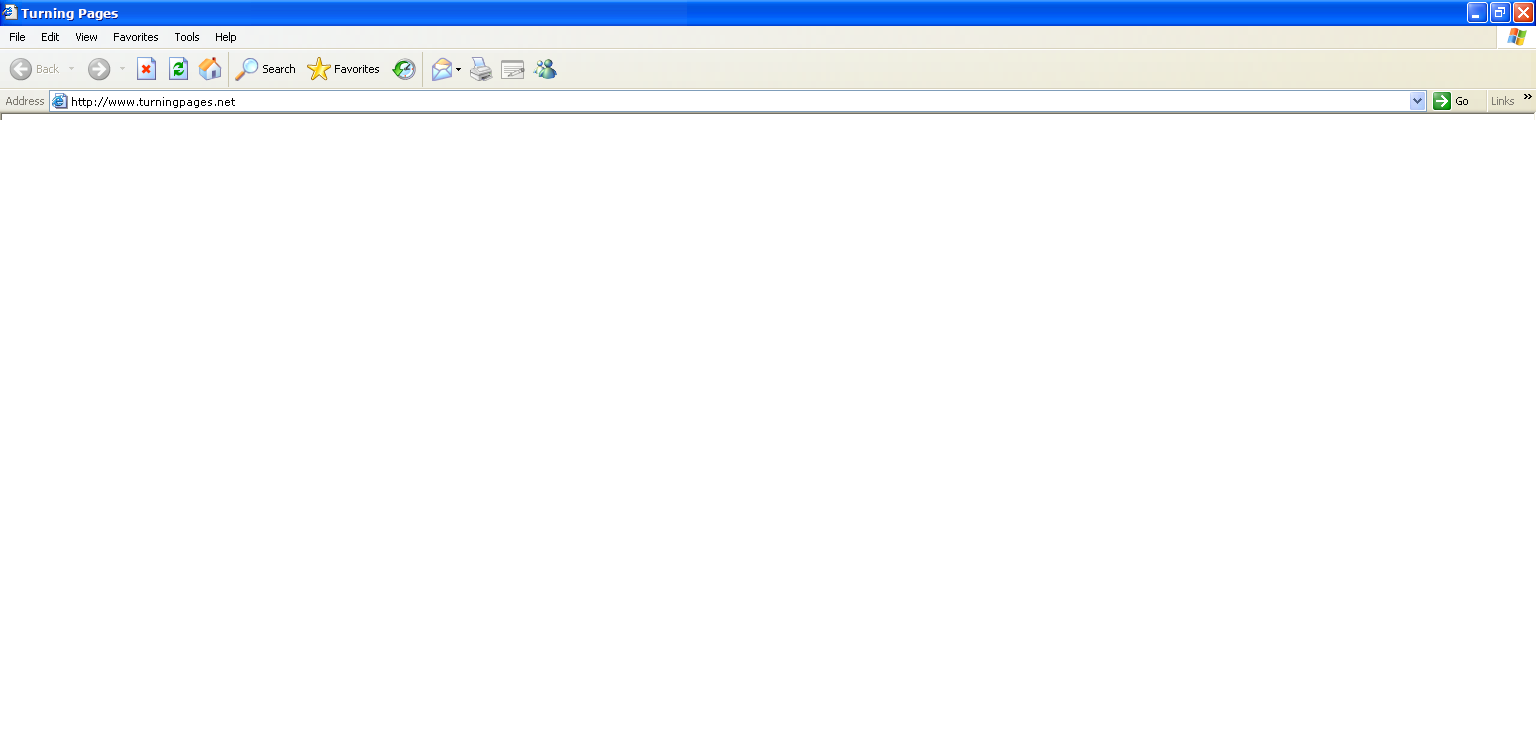Restore down the browser window
The width and height of the screenshot is (1536, 738).
pos(1500,13)
